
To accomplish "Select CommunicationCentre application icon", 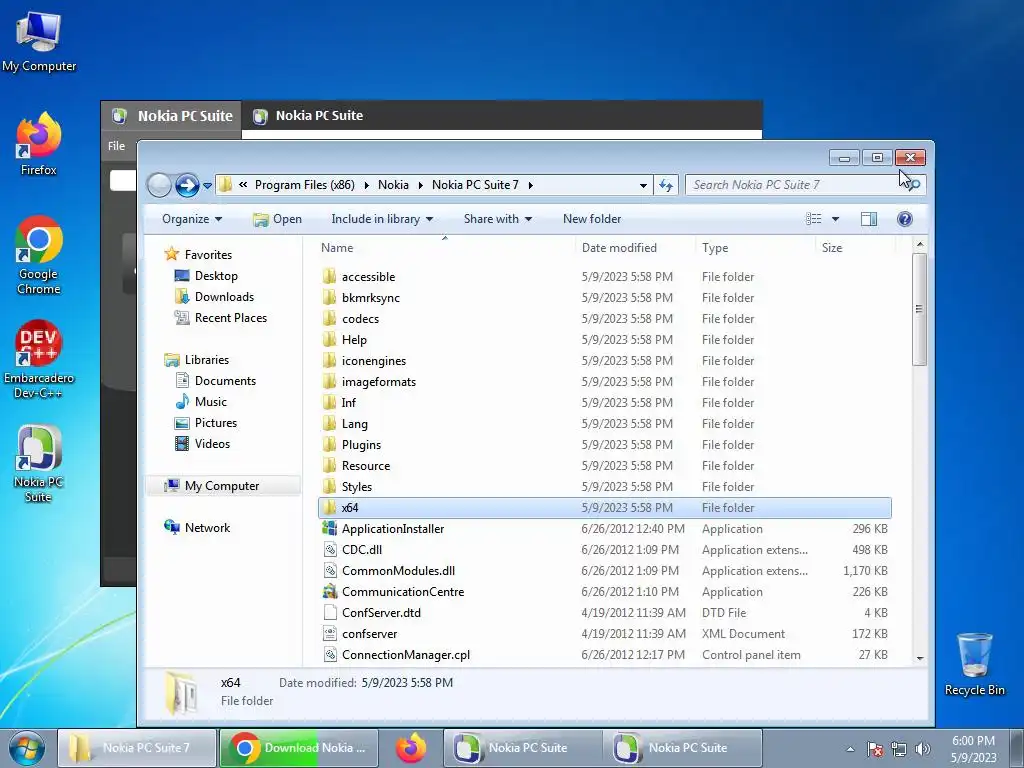I will [x=330, y=592].
